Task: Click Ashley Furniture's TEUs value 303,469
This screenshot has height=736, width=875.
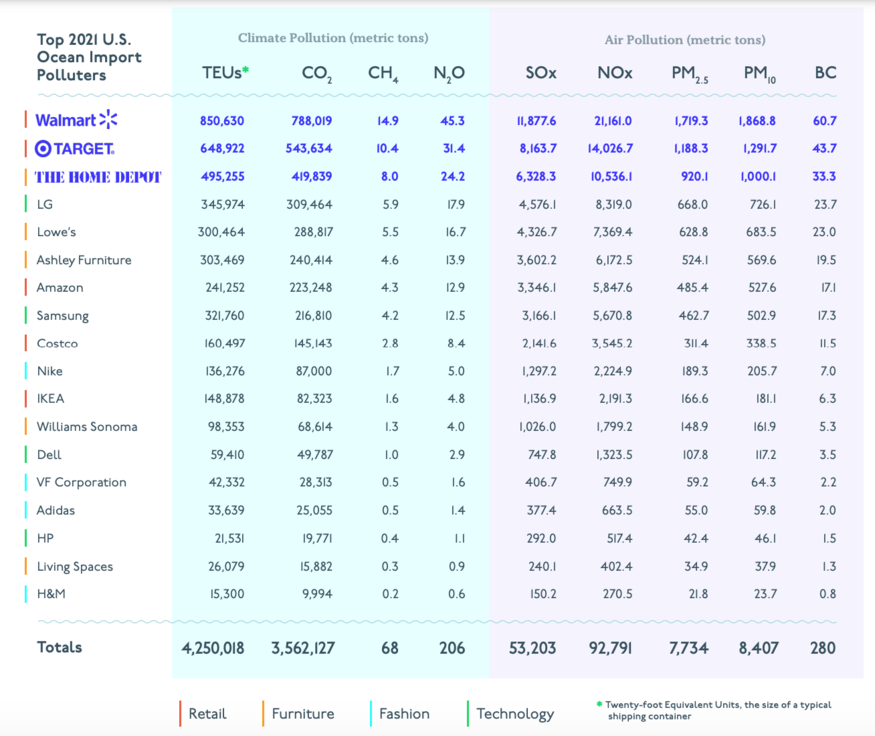Action: tap(222, 260)
